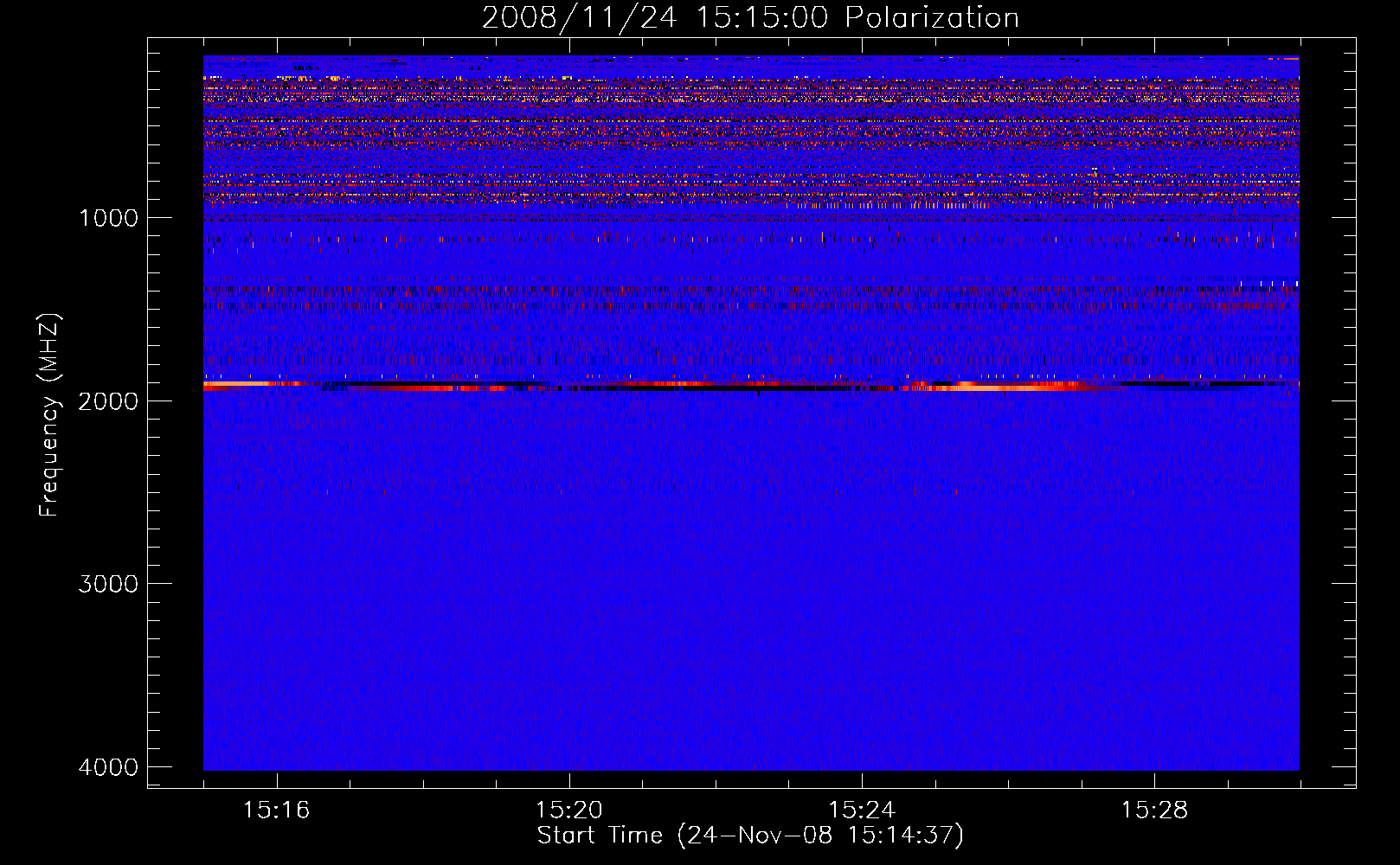This screenshot has height=865, width=1400.
Task: Click the 2000 frequency tick label
Action: pyautogui.click(x=108, y=400)
